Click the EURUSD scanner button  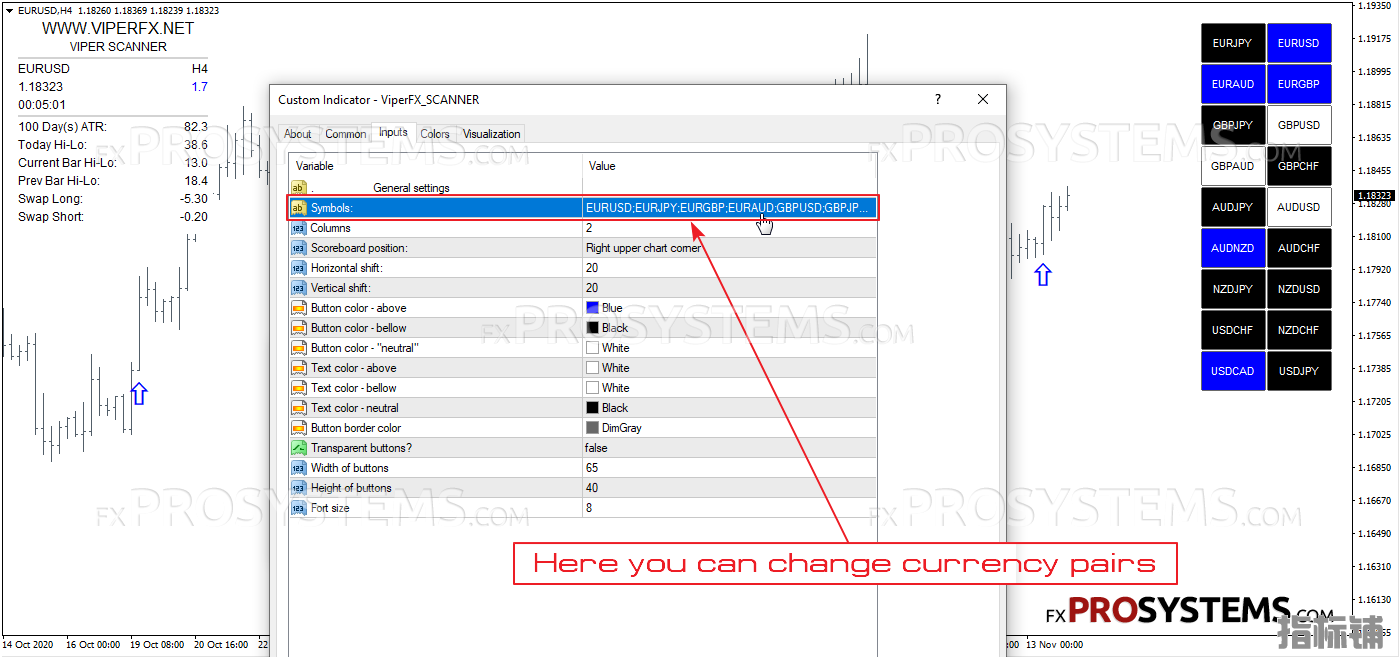(x=1299, y=44)
